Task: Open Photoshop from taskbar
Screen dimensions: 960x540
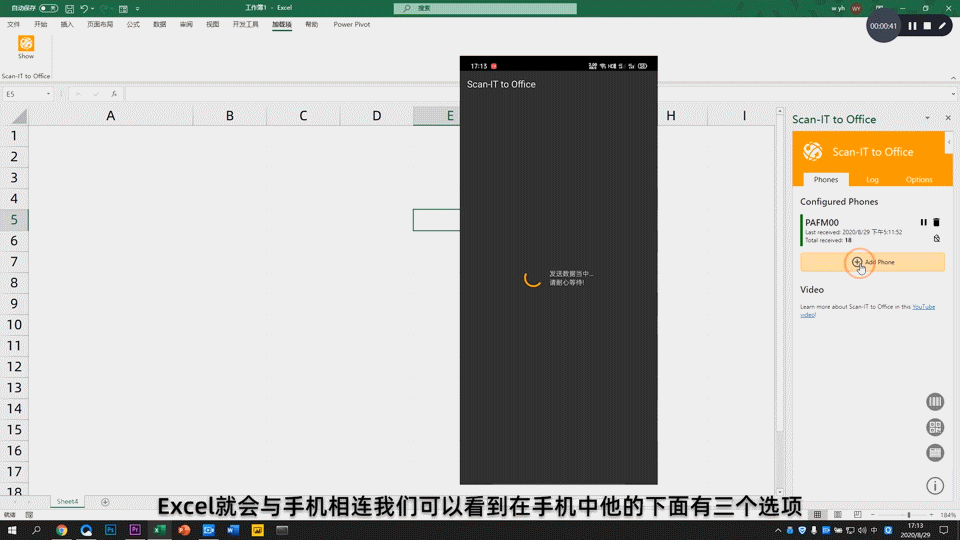Action: [x=110, y=530]
